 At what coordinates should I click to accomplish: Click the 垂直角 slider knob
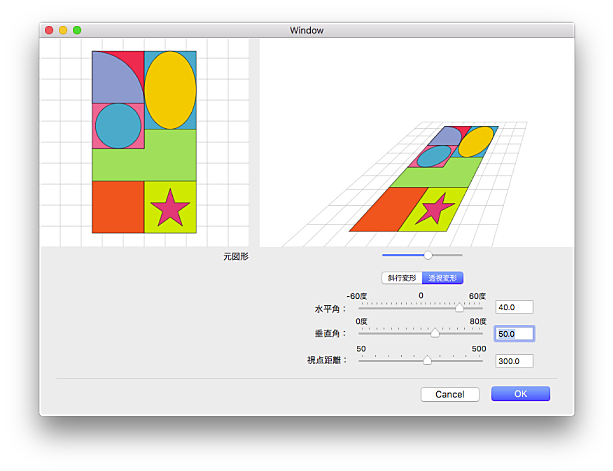[435, 334]
